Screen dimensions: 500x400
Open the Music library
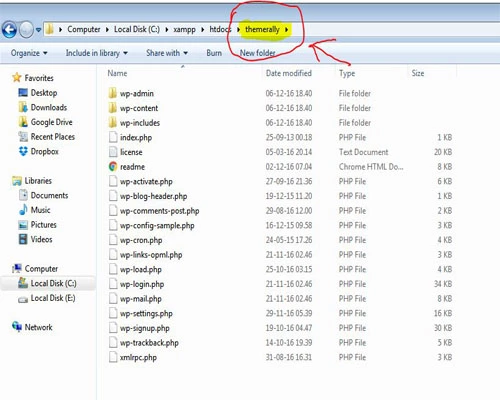40,210
